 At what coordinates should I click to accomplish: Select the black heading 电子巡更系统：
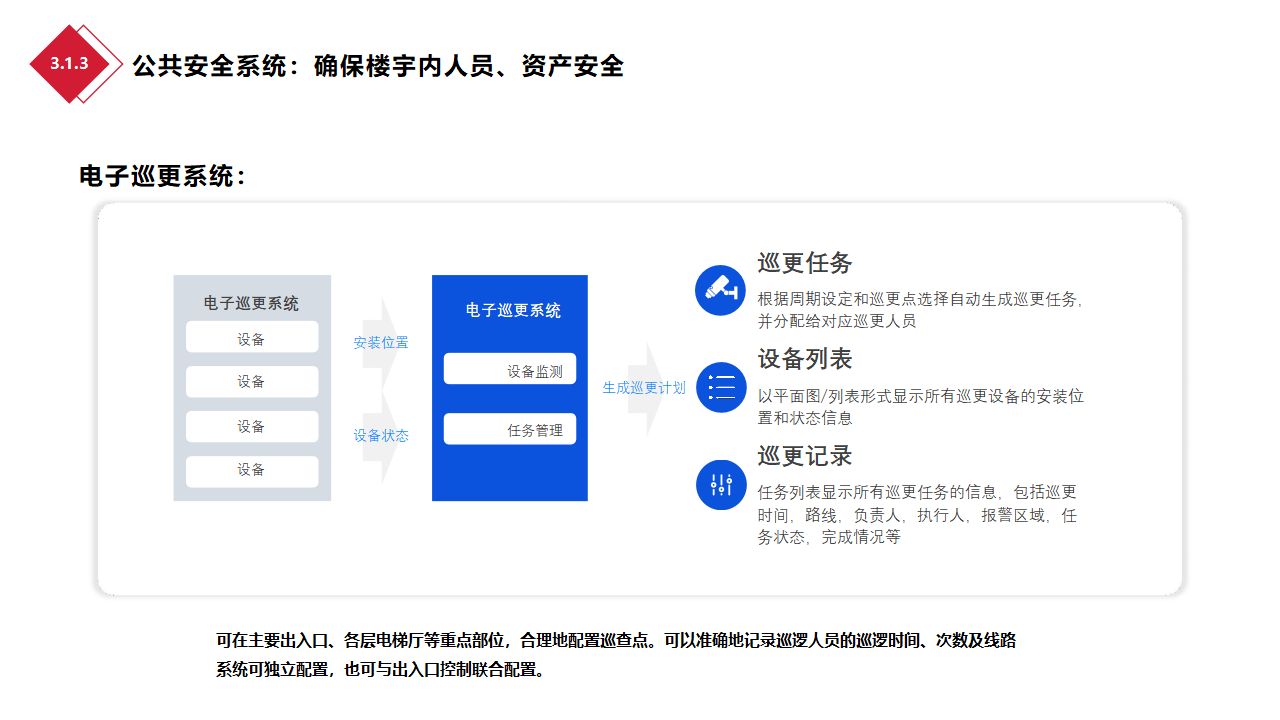point(163,177)
